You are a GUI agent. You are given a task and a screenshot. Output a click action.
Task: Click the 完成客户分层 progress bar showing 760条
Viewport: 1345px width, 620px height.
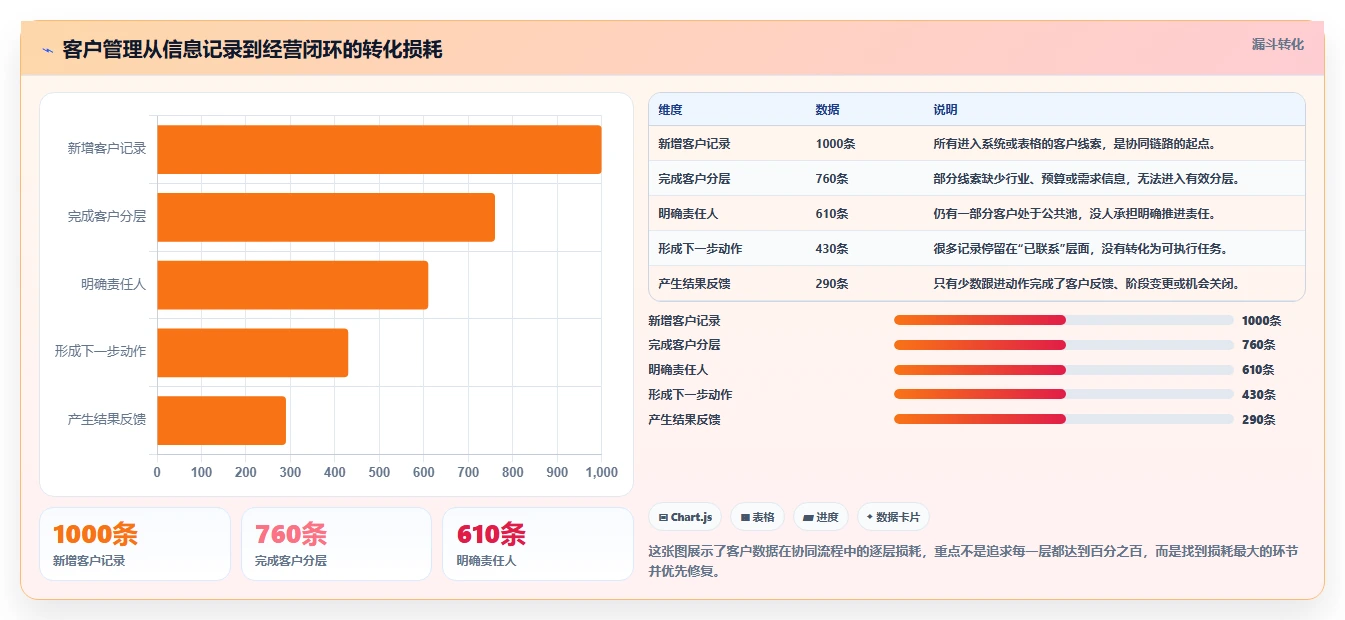click(1063, 345)
